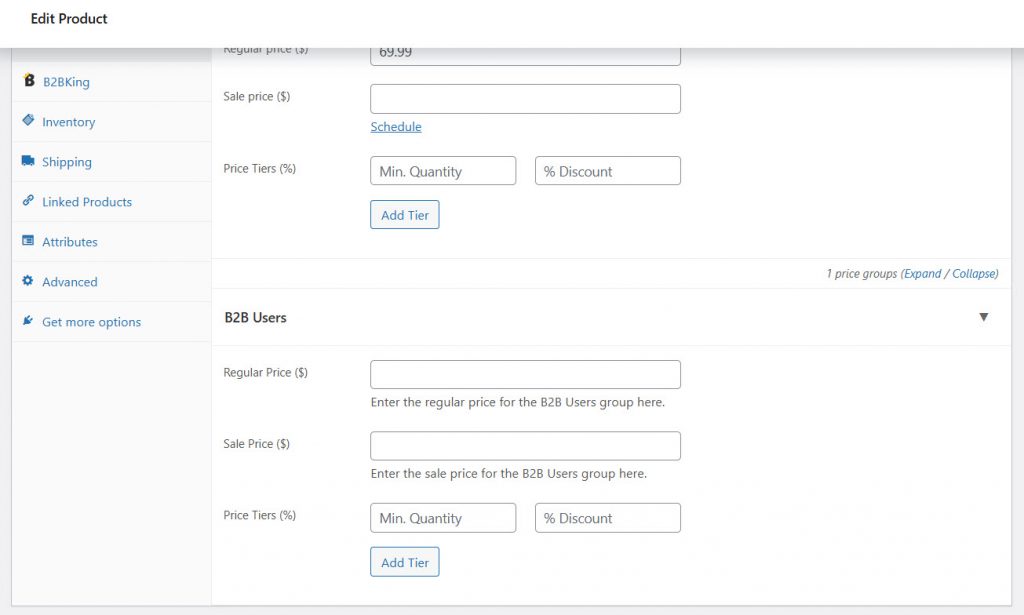This screenshot has width=1024, height=615.
Task: Select the Min. Quantity field under B2B Users
Action: click(x=442, y=517)
